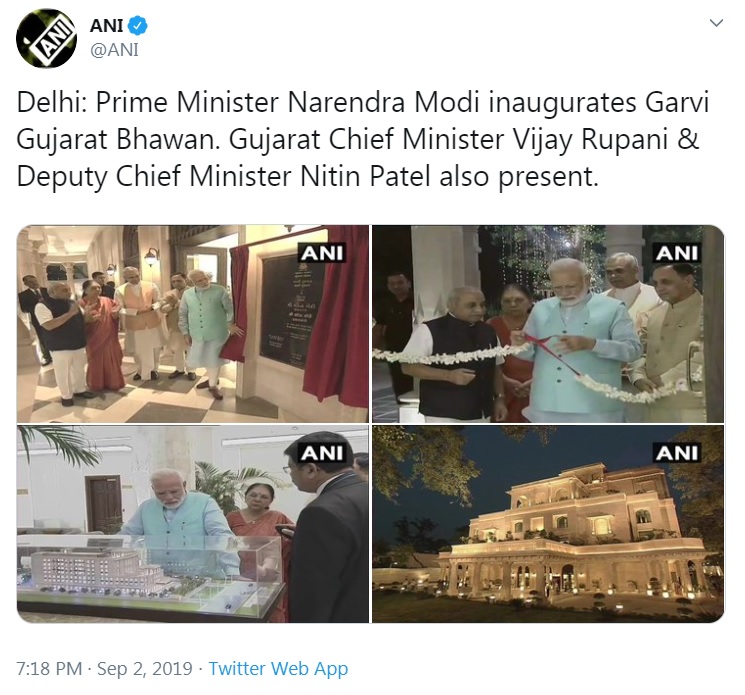745x695 pixels.
Task: View the illuminated Bhawan night photo
Action: (x=548, y=524)
